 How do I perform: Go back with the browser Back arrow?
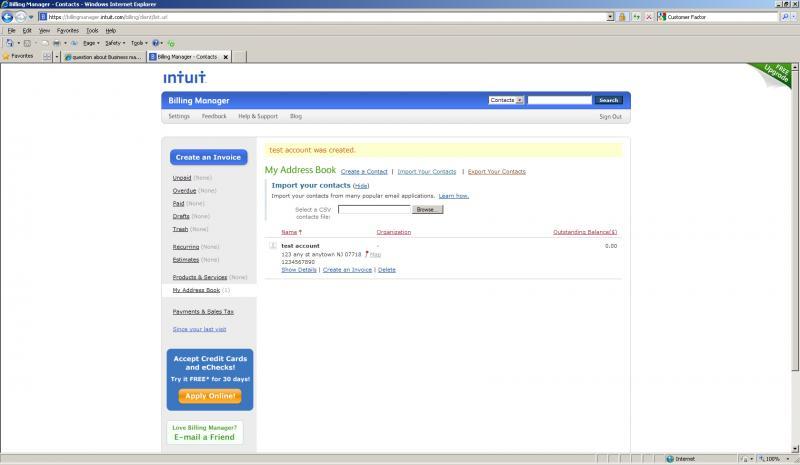[7, 17]
